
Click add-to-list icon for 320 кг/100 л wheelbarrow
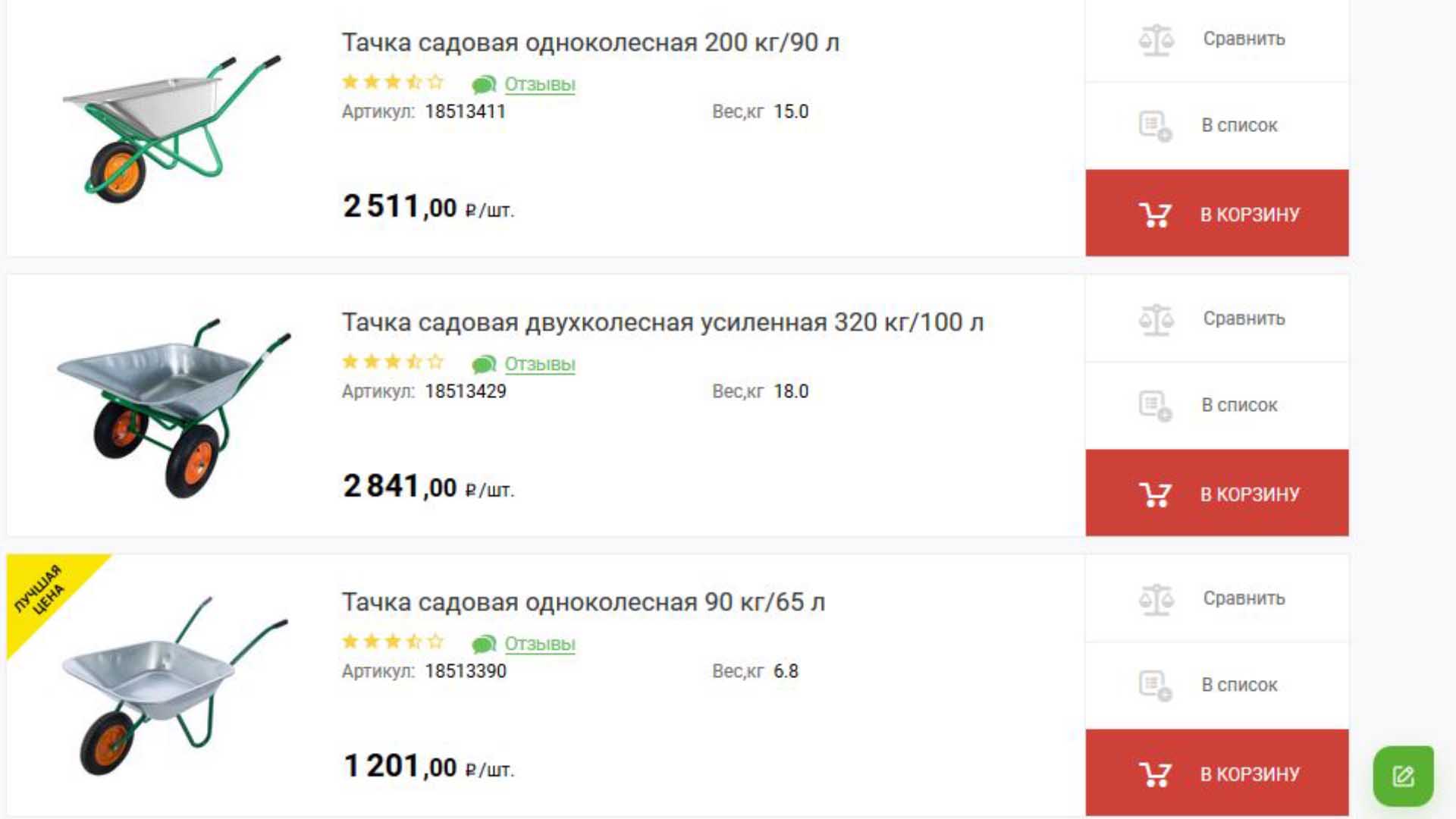point(1155,406)
